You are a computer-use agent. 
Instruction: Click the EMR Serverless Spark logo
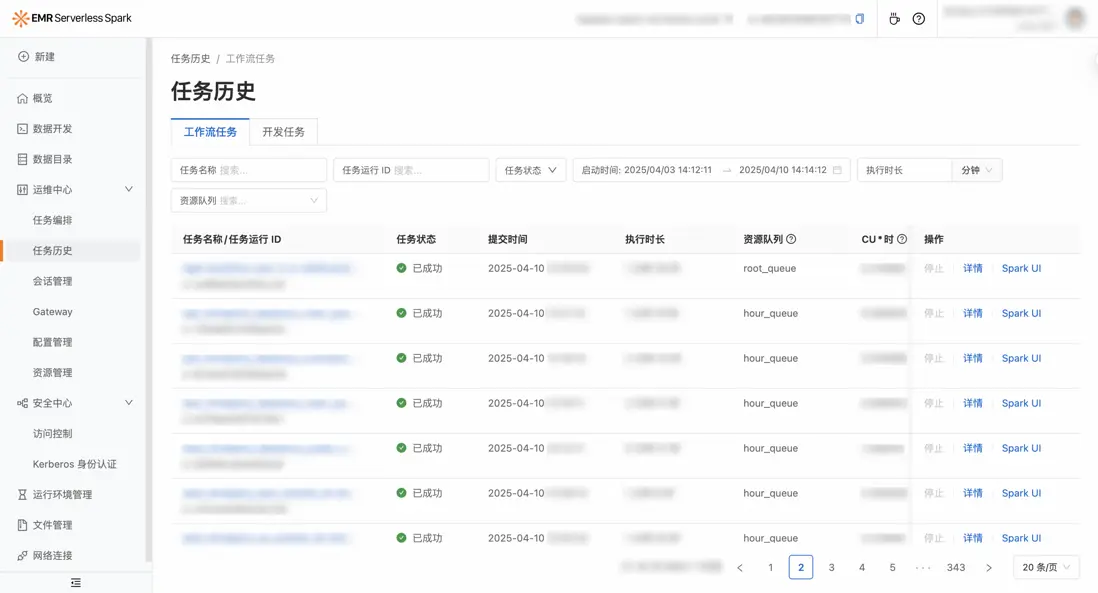tap(71, 18)
